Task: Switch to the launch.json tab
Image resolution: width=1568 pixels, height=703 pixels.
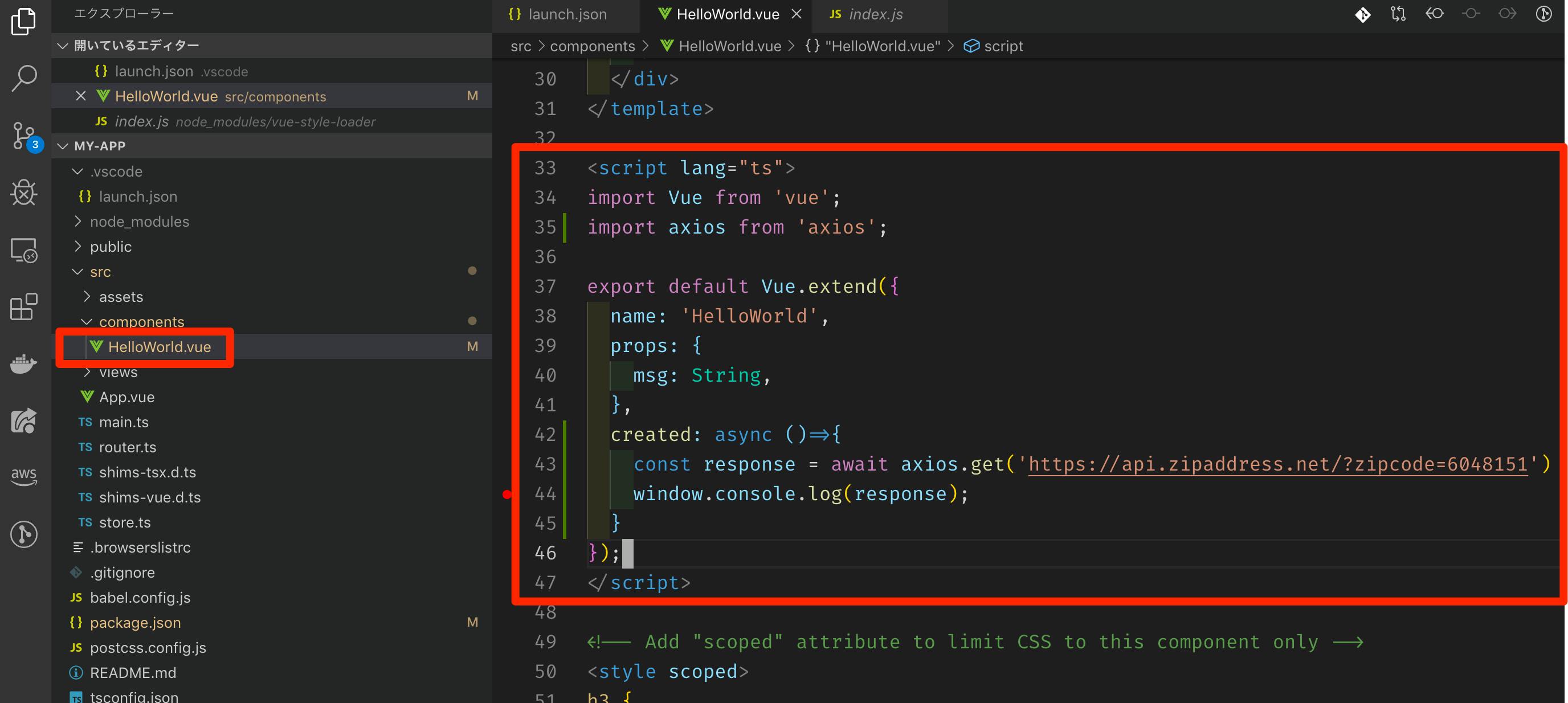Action: (566, 14)
